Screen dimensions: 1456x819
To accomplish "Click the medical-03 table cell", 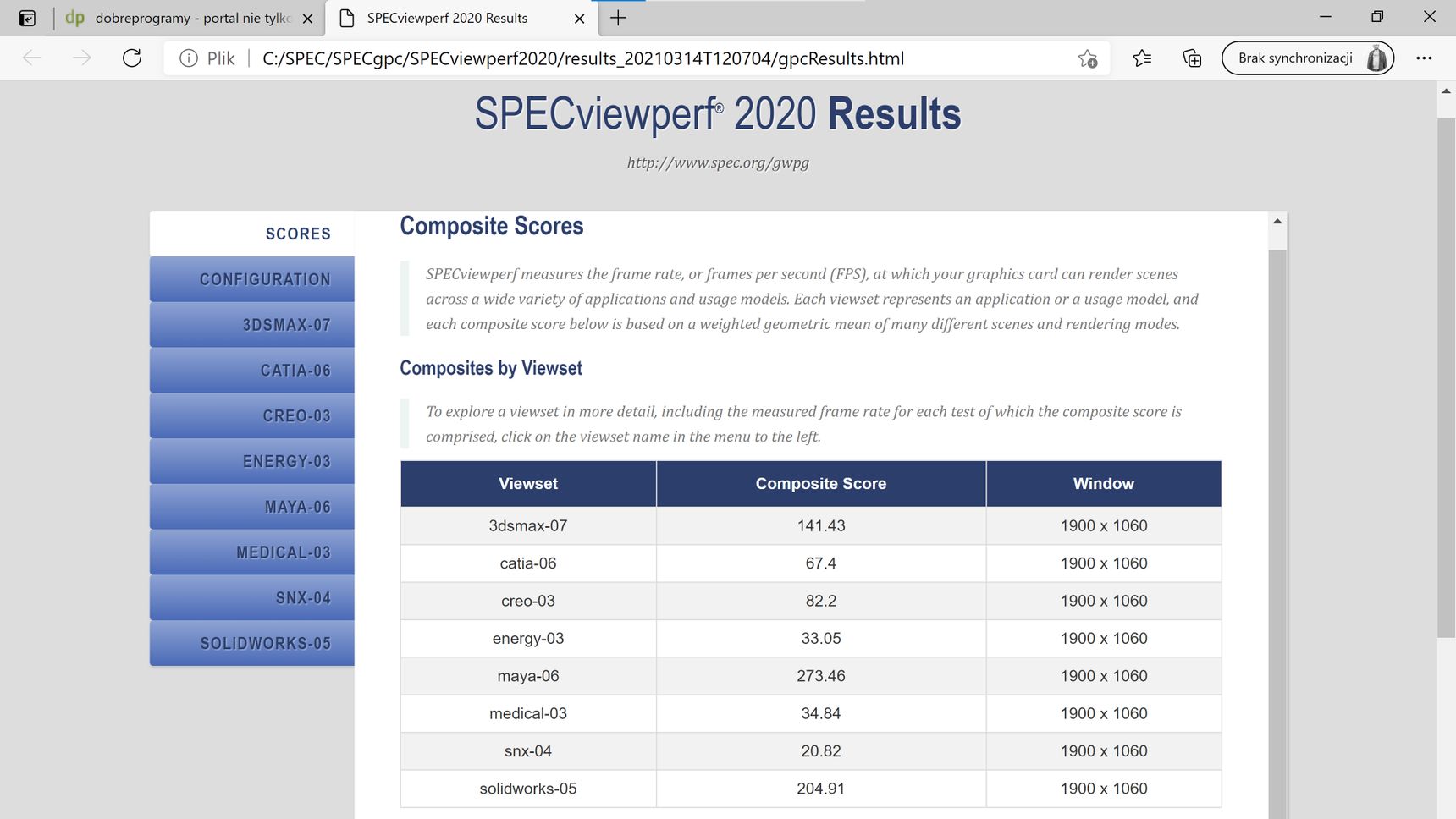I will pyautogui.click(x=528, y=713).
